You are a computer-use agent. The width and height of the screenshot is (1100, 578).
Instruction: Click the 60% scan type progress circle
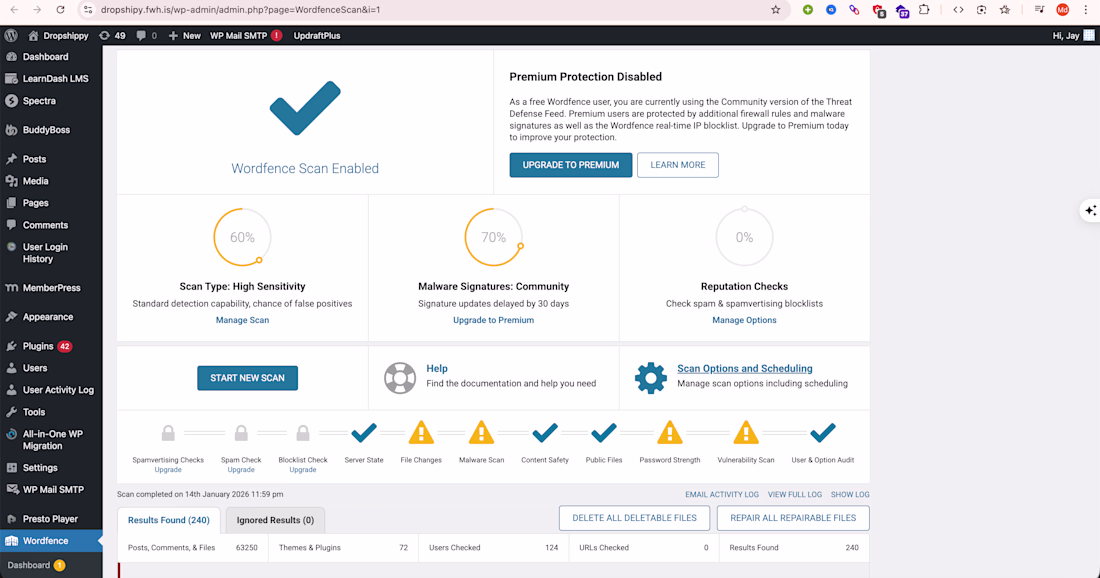point(242,237)
